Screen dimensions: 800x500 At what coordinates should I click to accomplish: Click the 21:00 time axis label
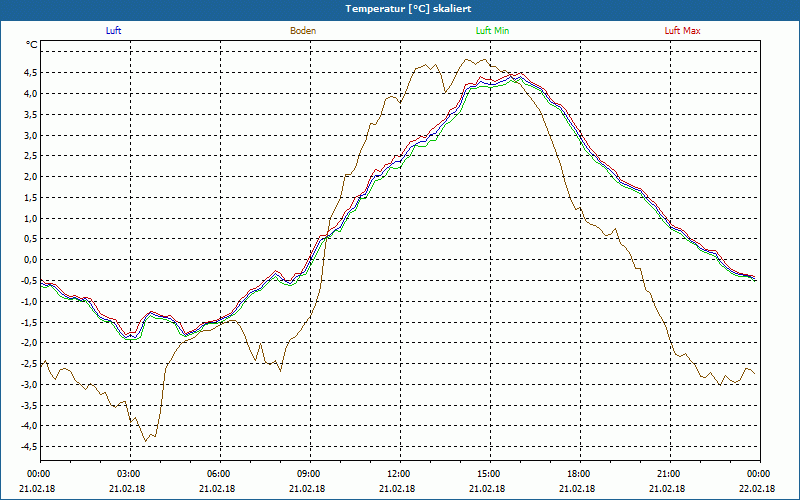670,474
